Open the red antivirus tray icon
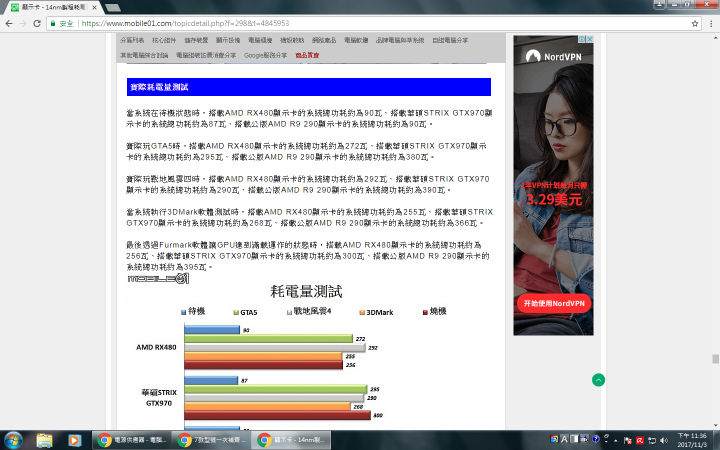Screen dimensions: 720x450 click(640, 441)
